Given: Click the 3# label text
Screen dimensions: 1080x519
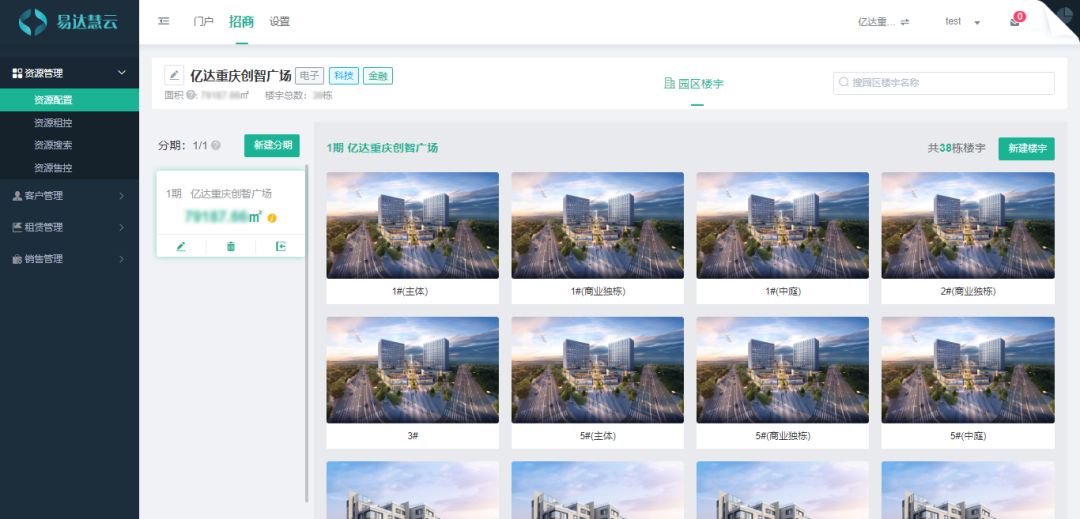Looking at the screenshot, I should coord(413,436).
